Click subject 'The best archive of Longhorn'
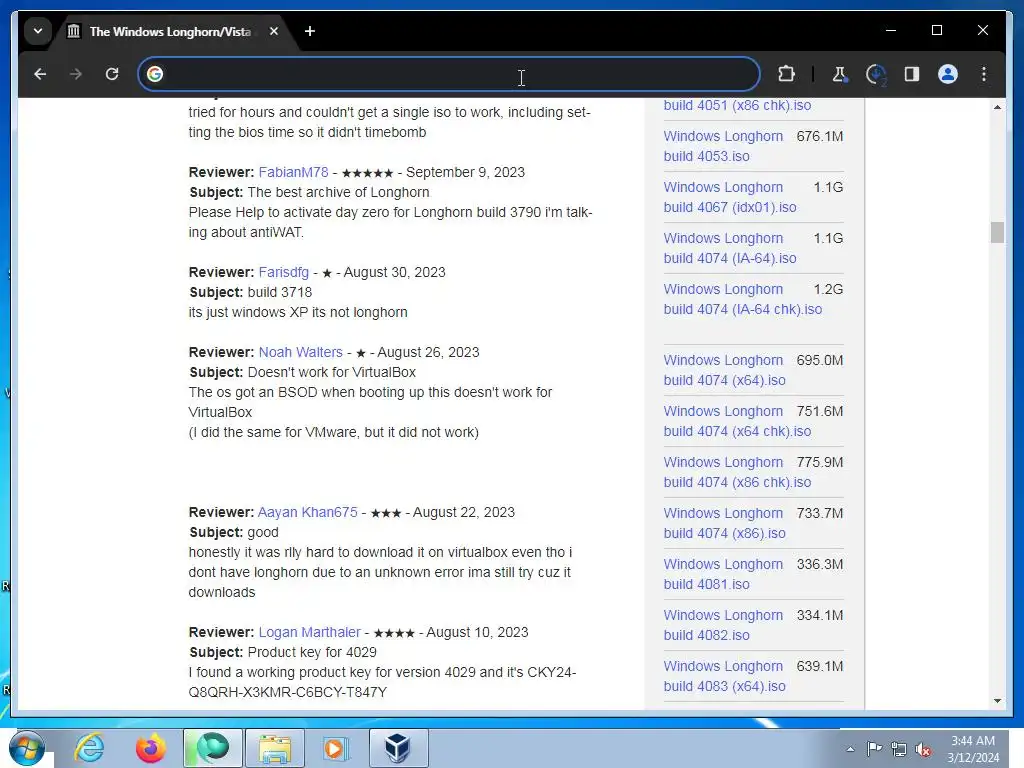The image size is (1024, 768). pos(338,193)
